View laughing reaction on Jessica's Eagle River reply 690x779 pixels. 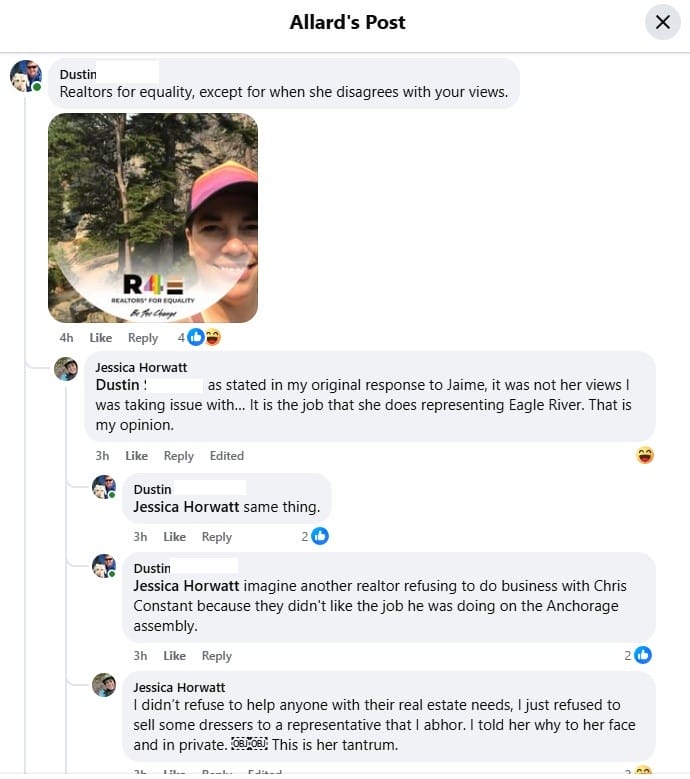(x=645, y=456)
